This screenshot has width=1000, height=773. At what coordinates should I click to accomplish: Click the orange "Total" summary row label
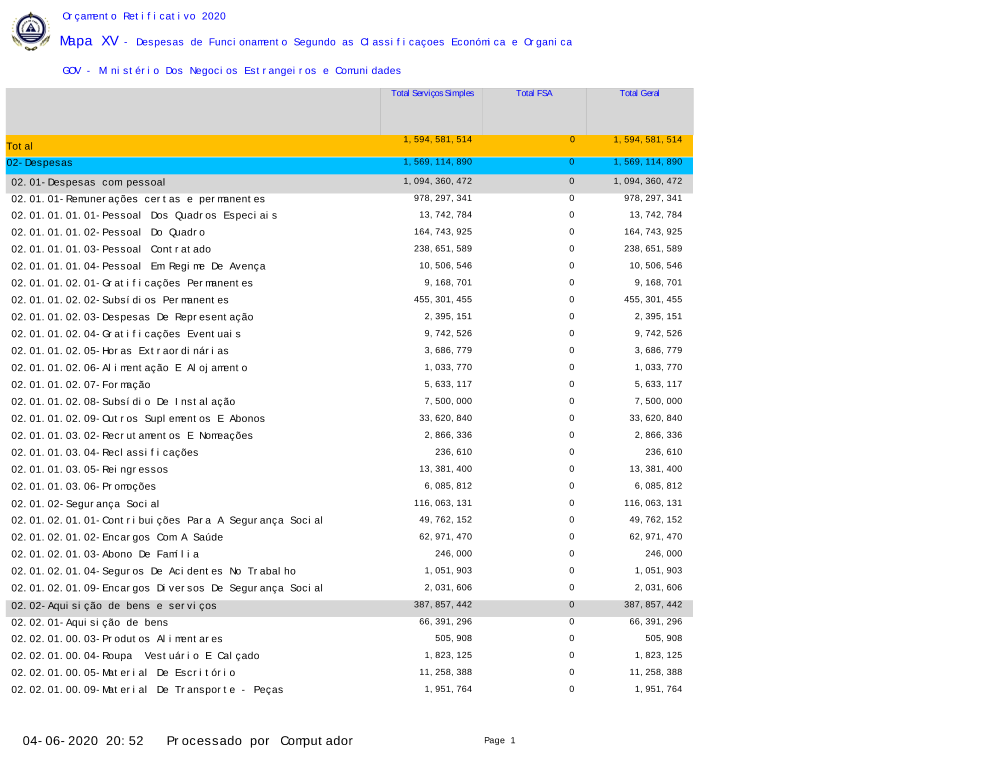20,146
